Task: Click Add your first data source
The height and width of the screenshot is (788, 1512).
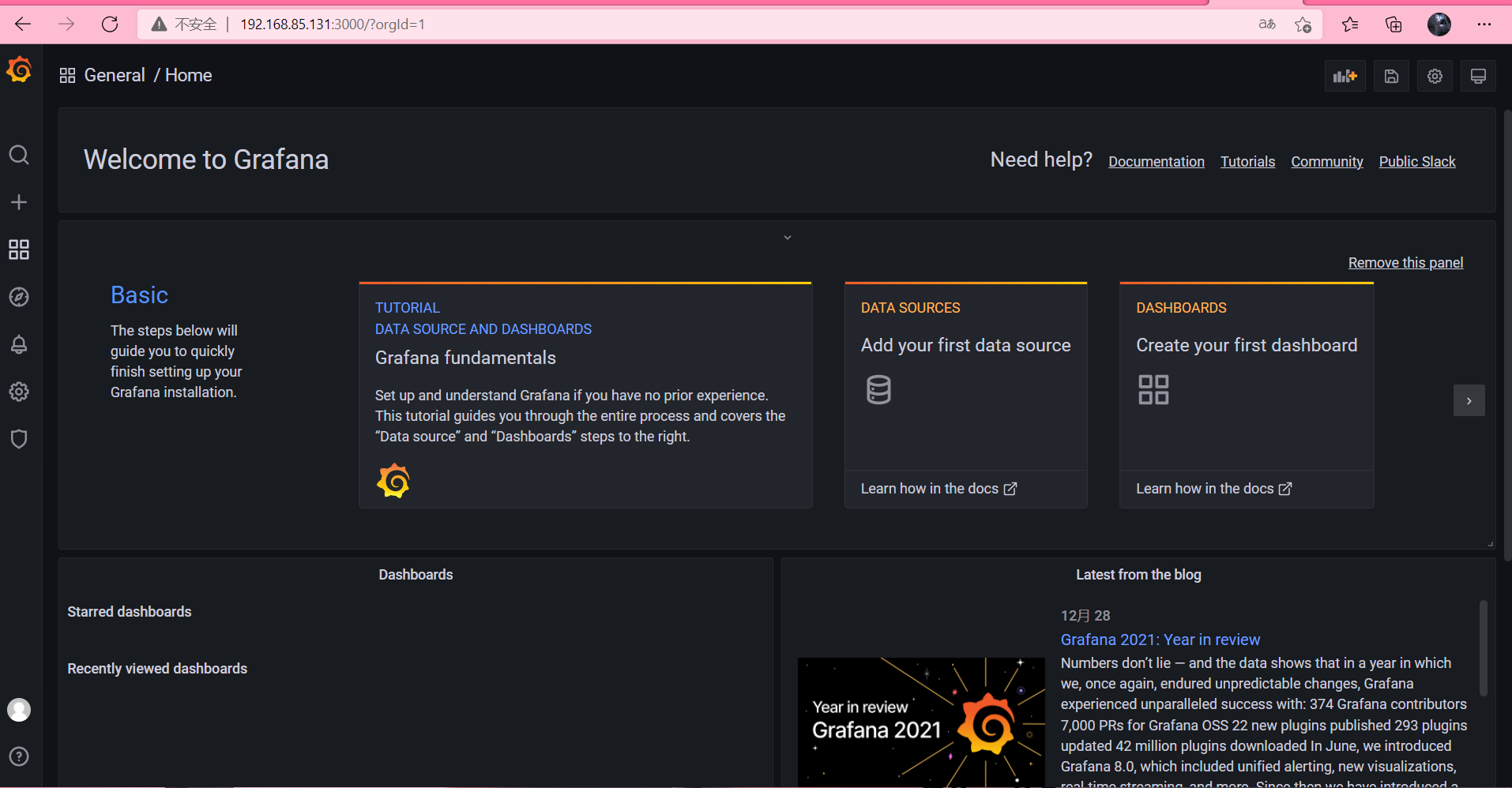Action: (965, 345)
